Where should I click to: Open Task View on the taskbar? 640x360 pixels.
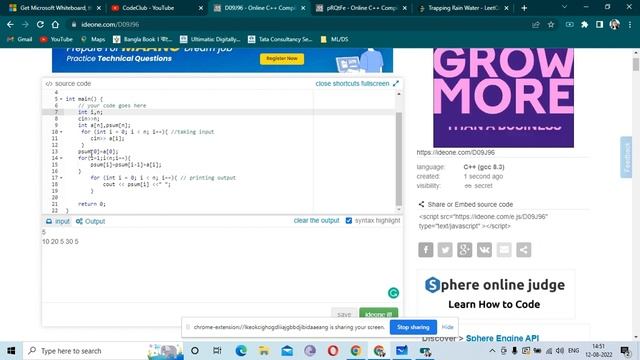(217, 351)
